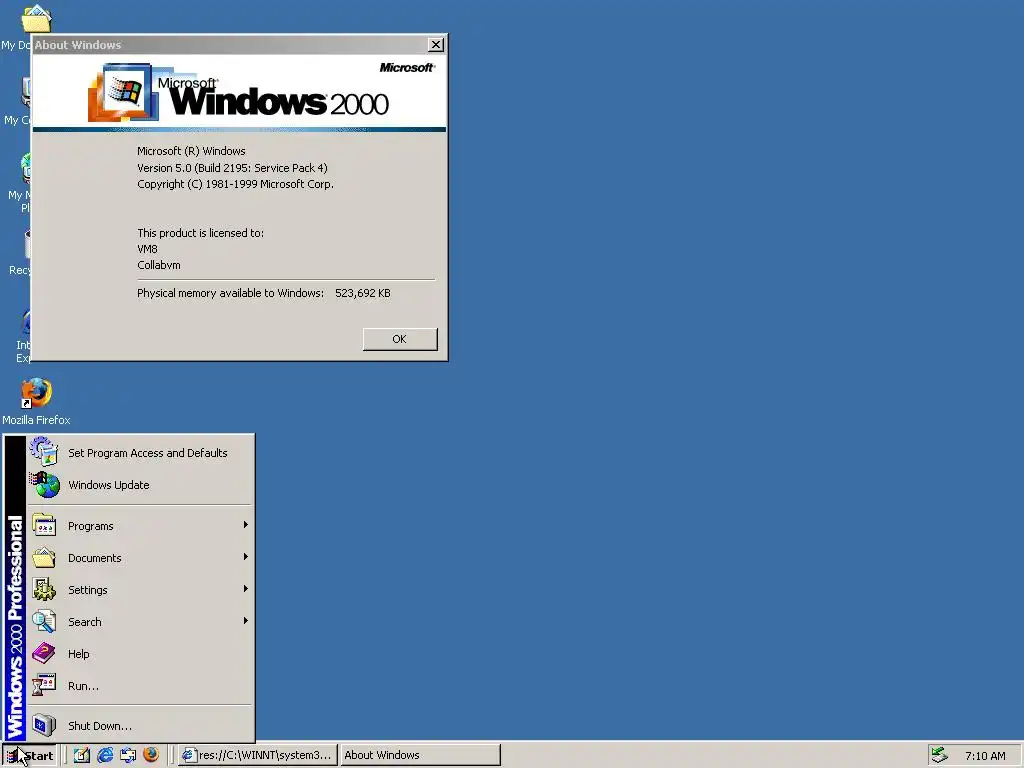
Task: Open Outlook Express quick launch icon
Action: tap(128, 755)
